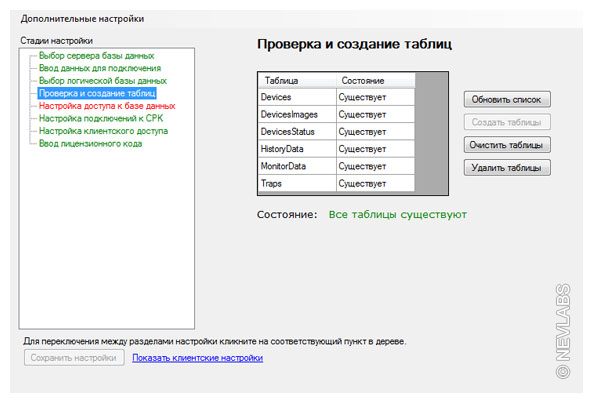The width and height of the screenshot is (593, 403).
Task: Select the DevicesImages row
Action: [x=337, y=115]
